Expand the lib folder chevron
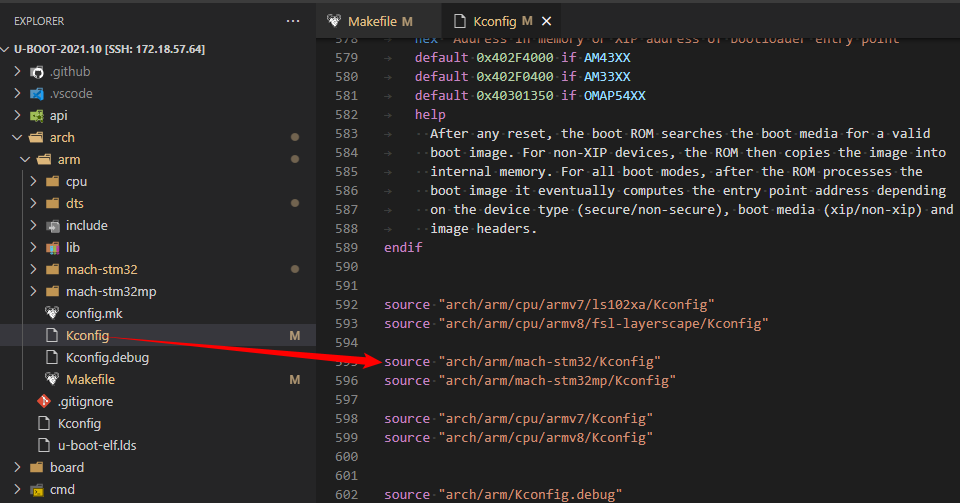 [34, 248]
